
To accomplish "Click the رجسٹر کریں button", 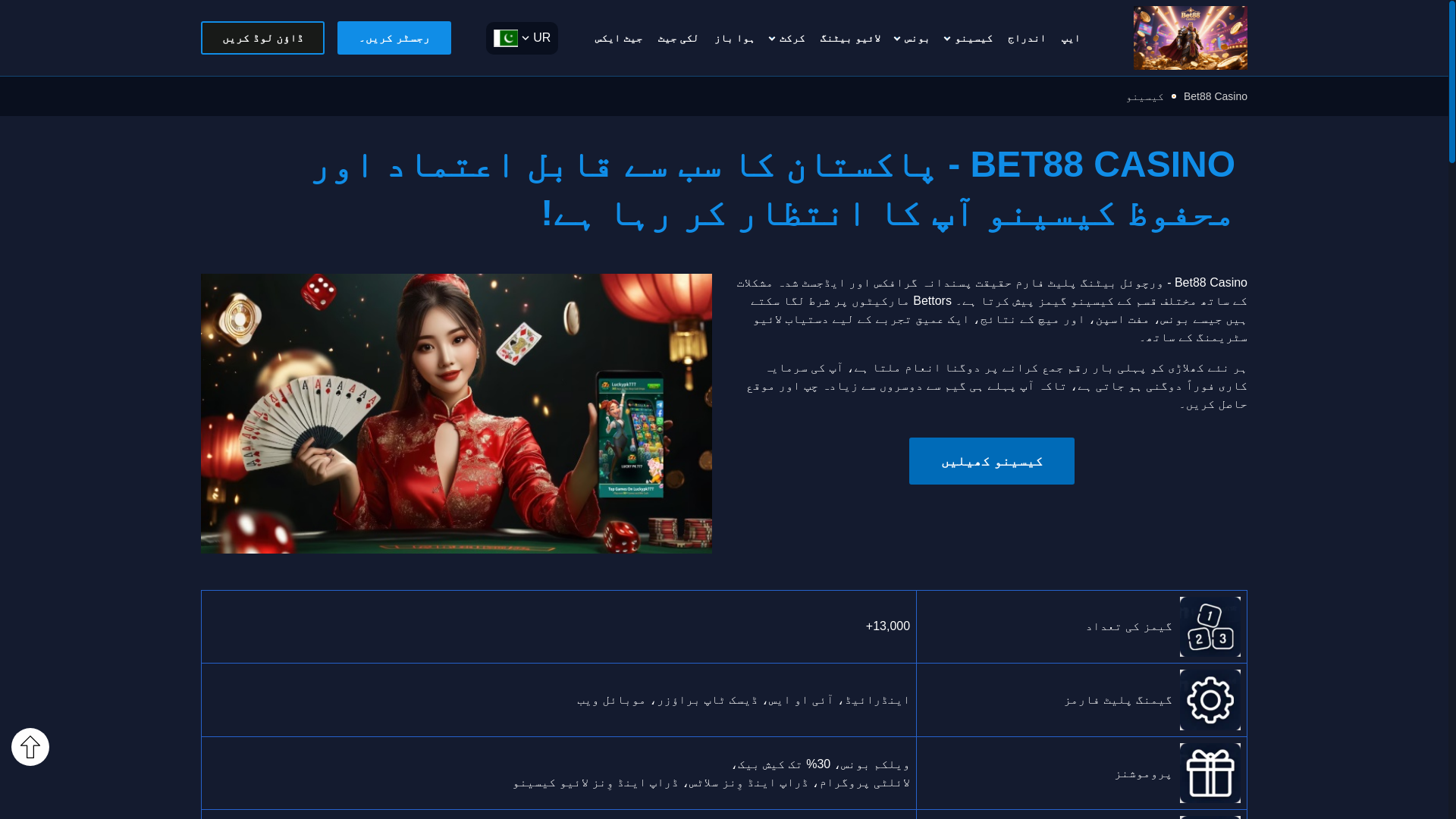I will coord(394,38).
